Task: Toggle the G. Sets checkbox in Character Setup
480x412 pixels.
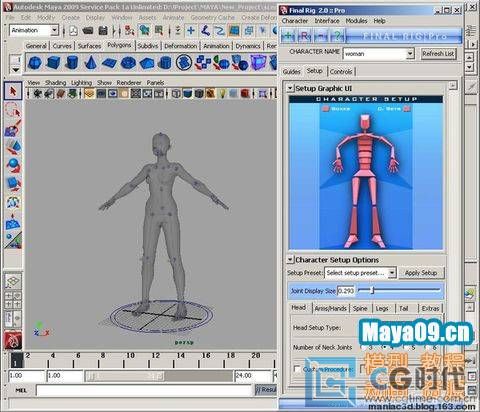Action: coord(407,109)
